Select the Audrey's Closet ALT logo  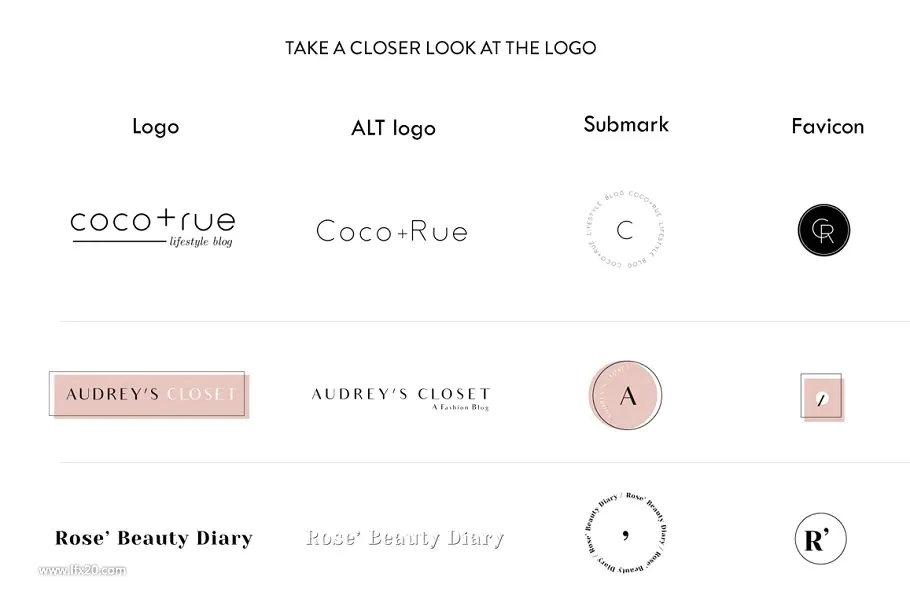click(x=401, y=398)
